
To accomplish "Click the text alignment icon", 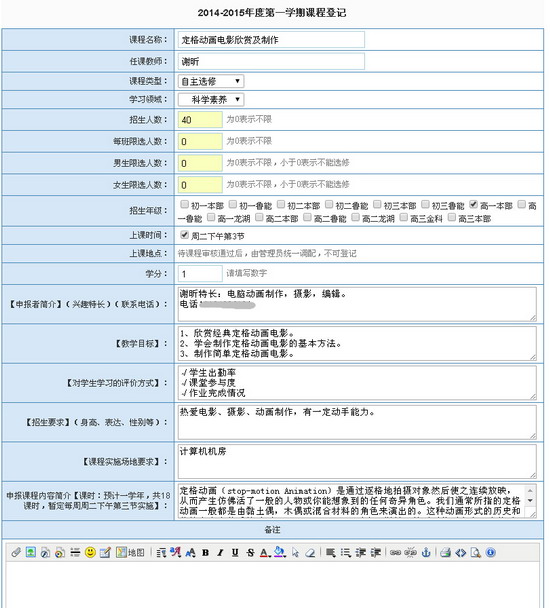I will click(330, 553).
